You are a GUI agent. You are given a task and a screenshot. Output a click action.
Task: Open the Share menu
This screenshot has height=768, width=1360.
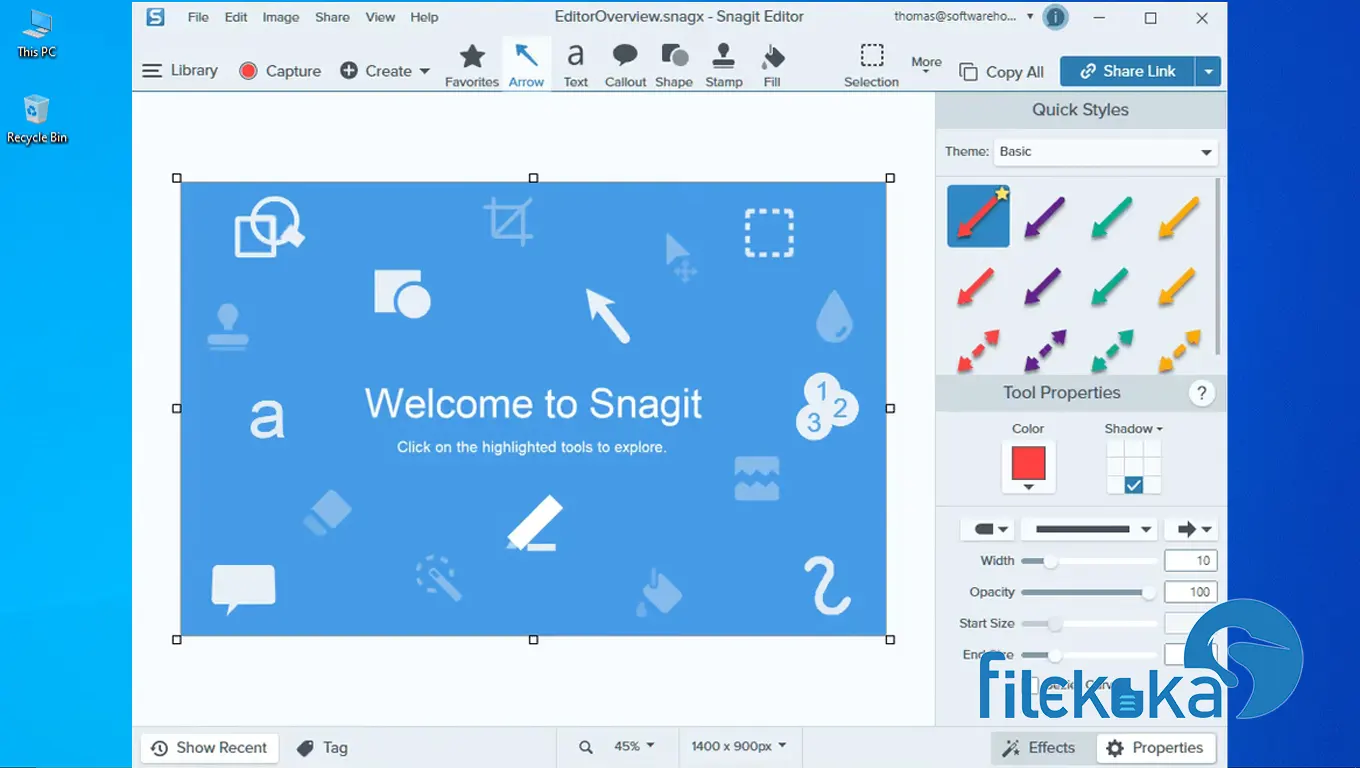(332, 17)
